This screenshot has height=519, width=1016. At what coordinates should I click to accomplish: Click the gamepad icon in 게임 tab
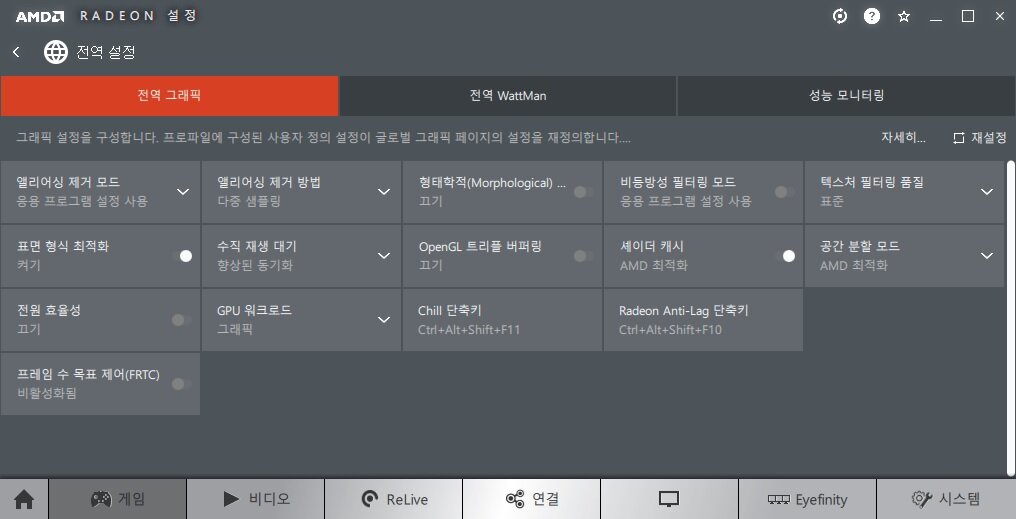101,499
